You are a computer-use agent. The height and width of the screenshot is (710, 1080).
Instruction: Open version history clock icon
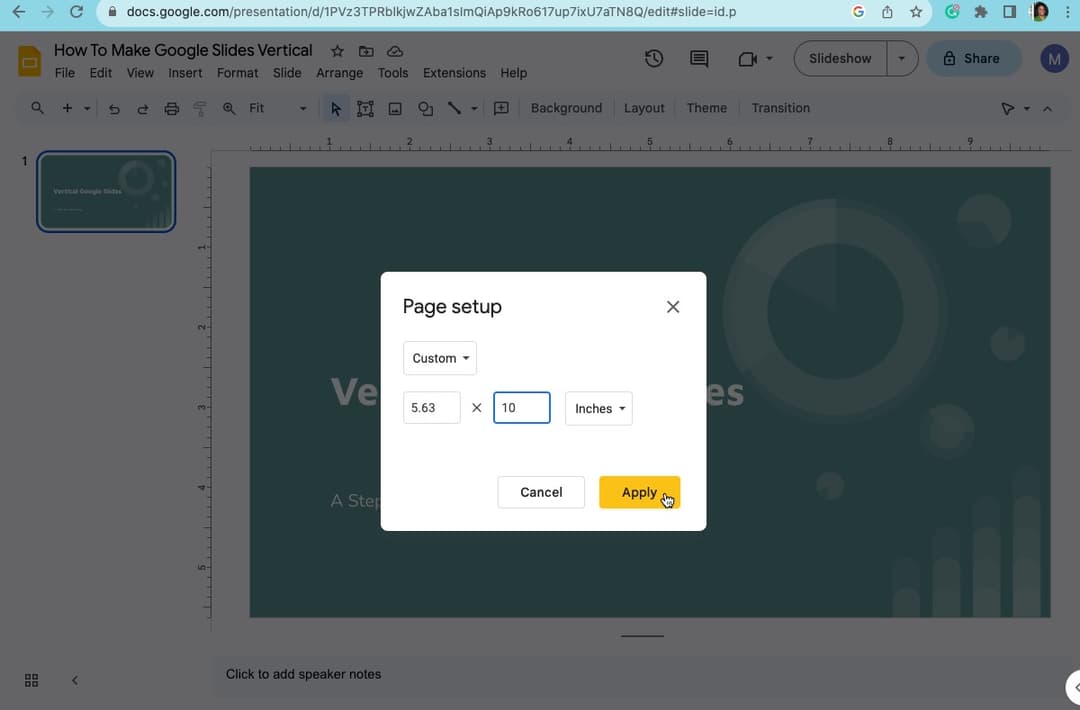(x=654, y=59)
